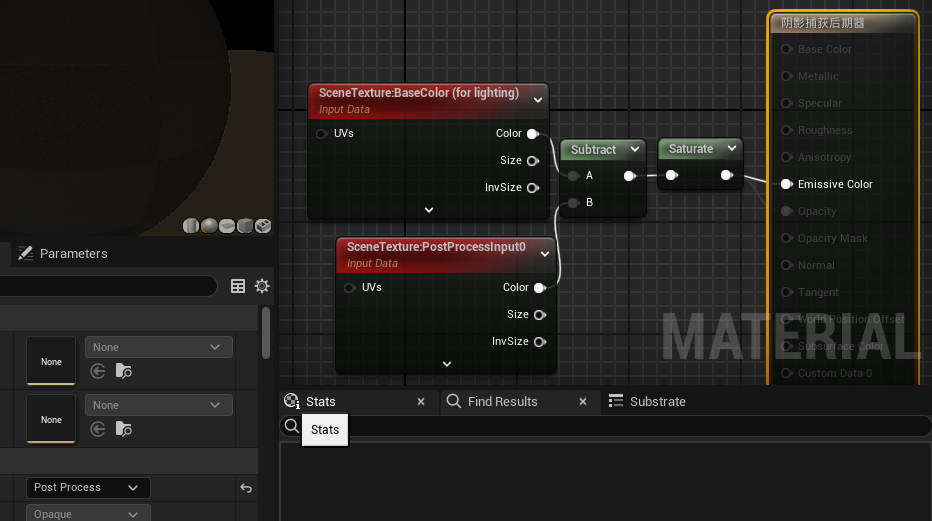Browse to asset for first None slot
Screen dimensions: 932x521
coord(124,371)
